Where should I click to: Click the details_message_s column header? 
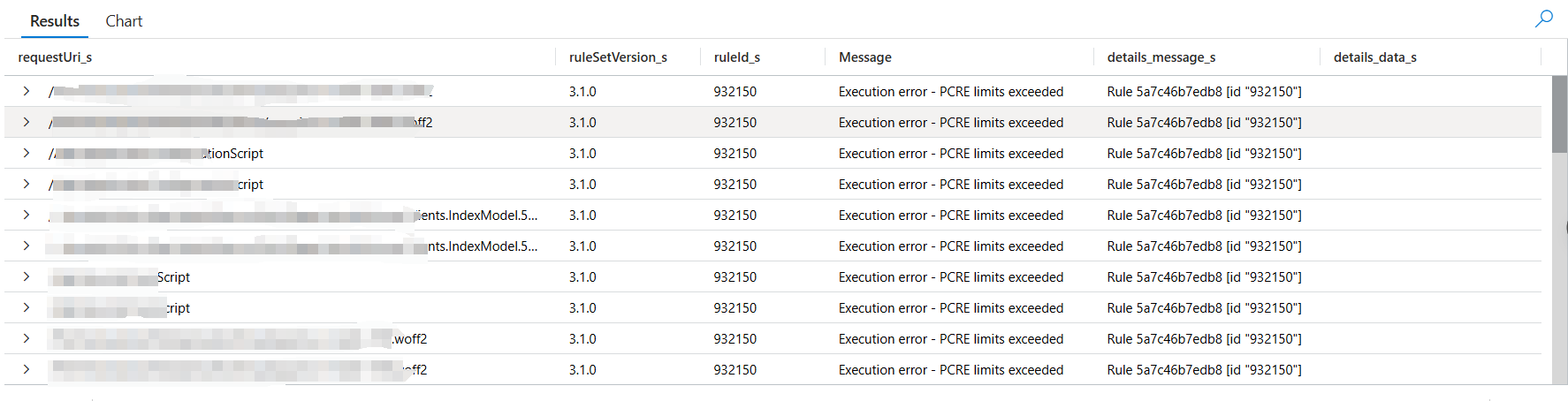[1161, 57]
